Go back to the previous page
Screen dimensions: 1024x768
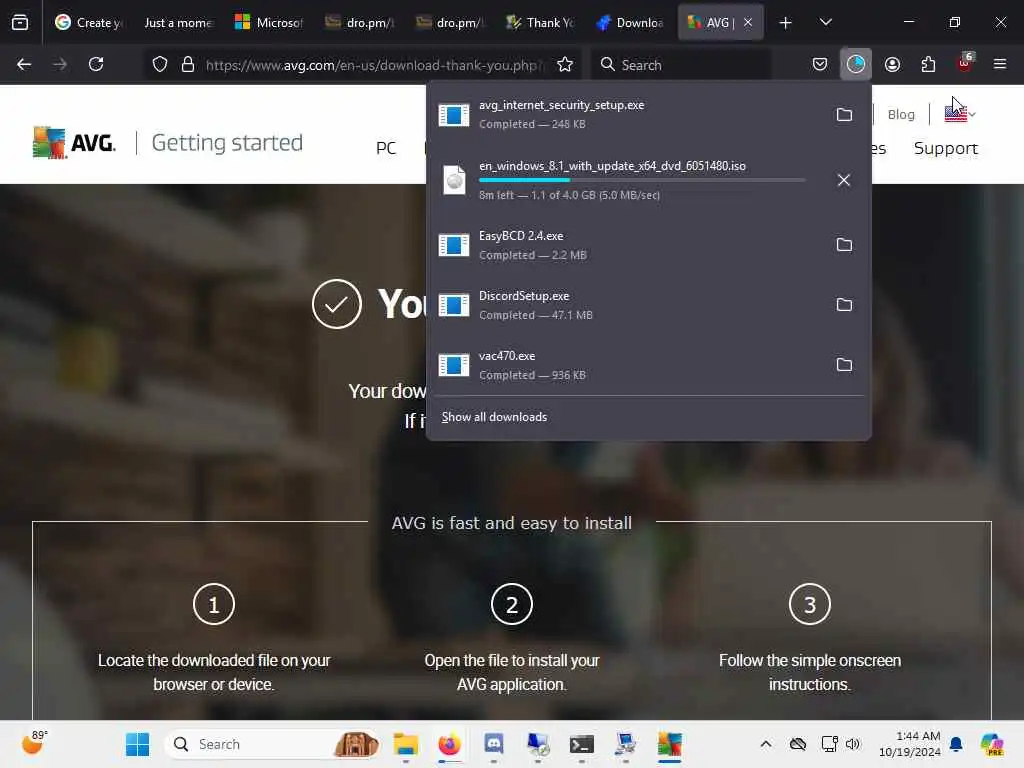24,64
